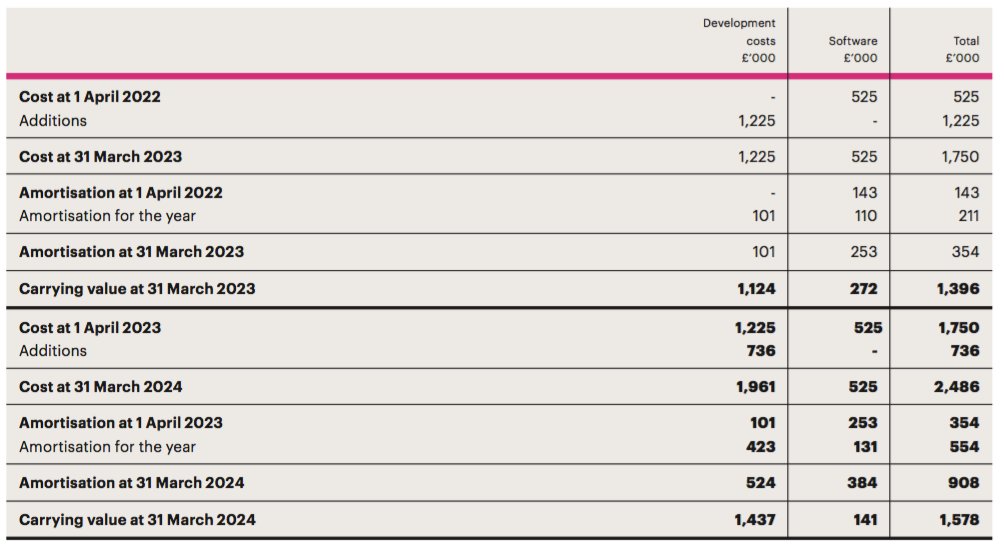The height and width of the screenshot is (554, 1004).
Task: Select Cost at 31 March 2023 total 1,750
Action: [x=960, y=156]
